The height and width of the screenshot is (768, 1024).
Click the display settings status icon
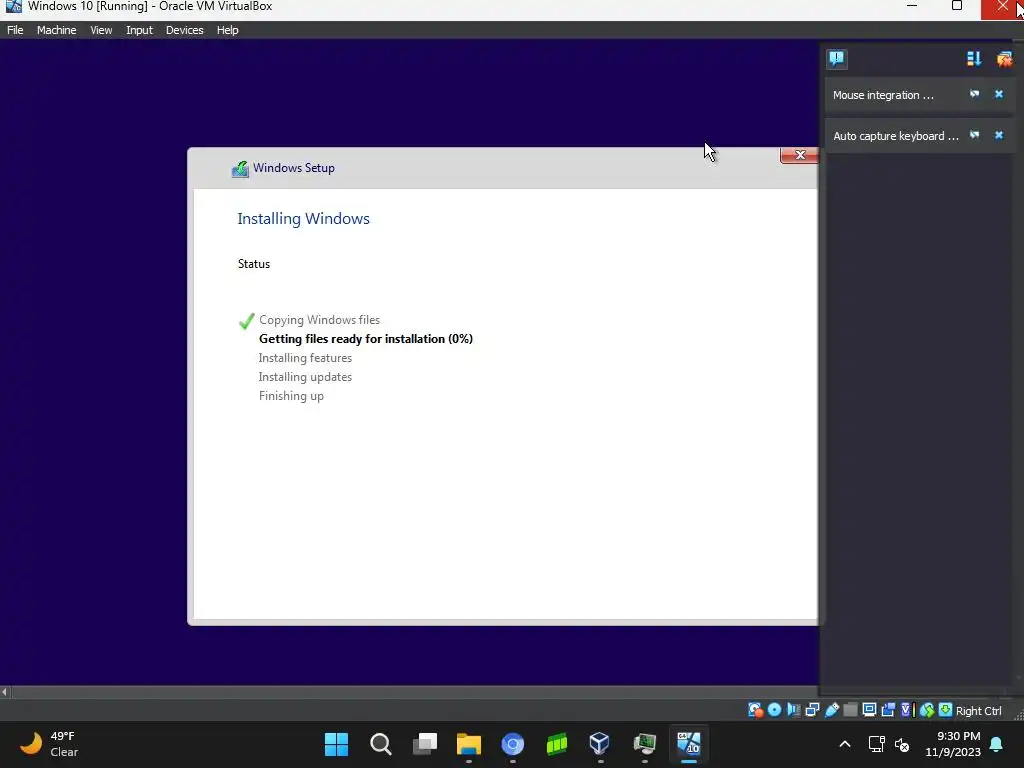pyautogui.click(x=869, y=710)
